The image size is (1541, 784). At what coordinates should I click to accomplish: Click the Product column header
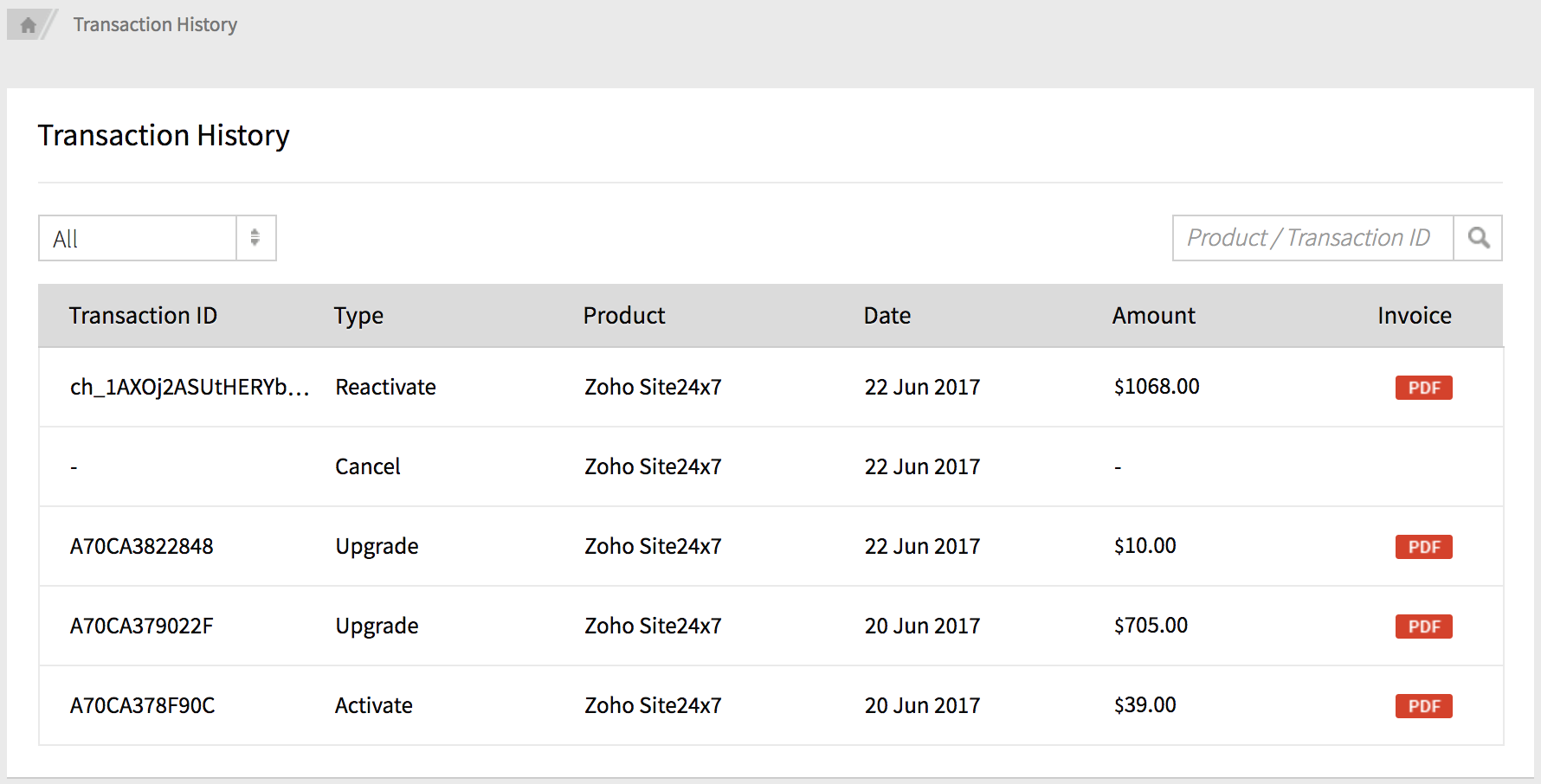point(624,316)
